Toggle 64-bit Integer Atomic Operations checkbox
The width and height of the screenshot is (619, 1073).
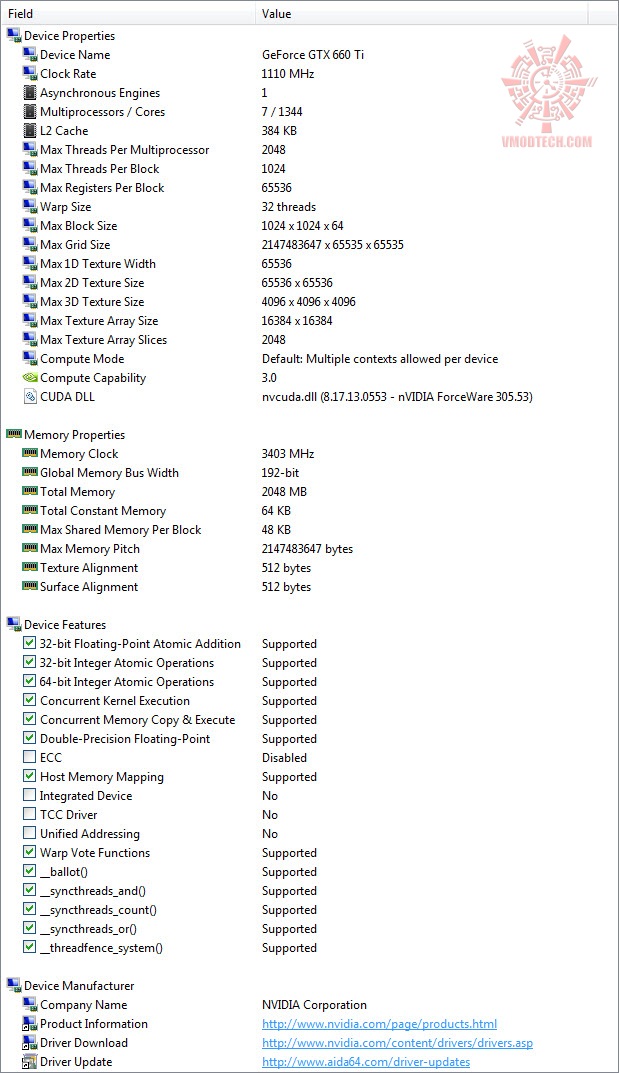[29, 681]
